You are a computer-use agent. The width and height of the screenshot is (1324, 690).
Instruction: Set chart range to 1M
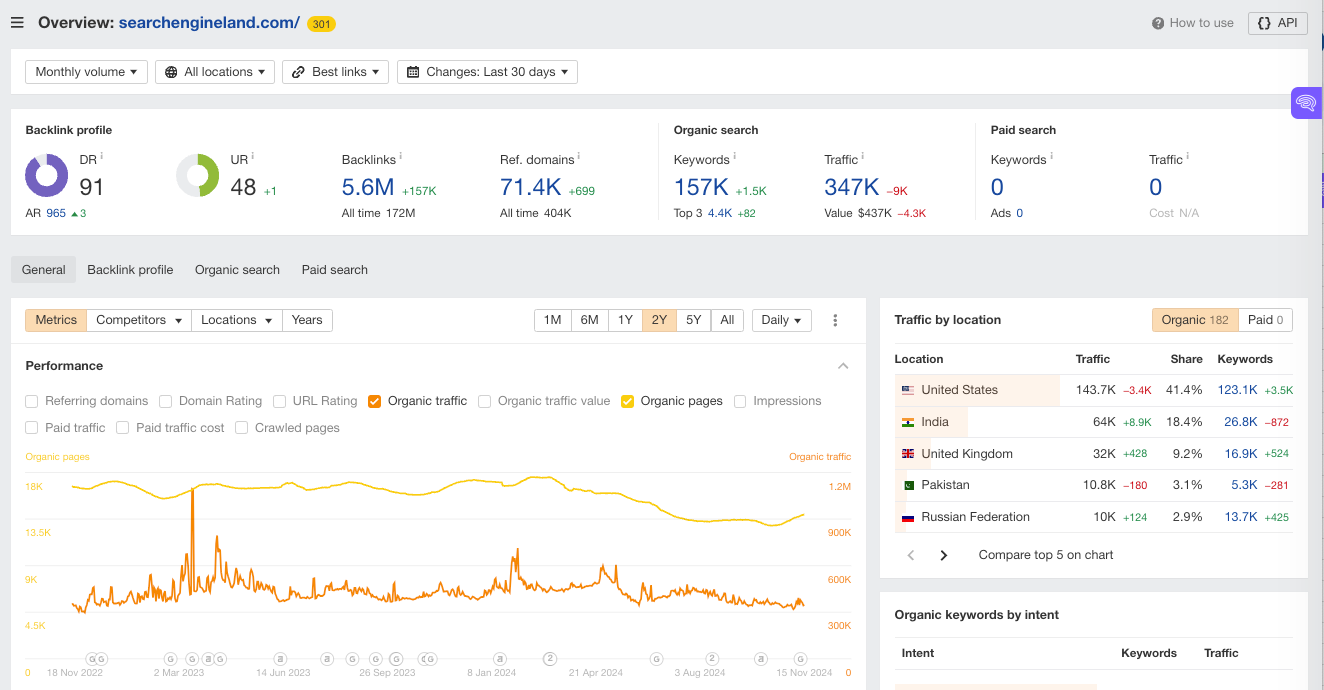coord(552,320)
